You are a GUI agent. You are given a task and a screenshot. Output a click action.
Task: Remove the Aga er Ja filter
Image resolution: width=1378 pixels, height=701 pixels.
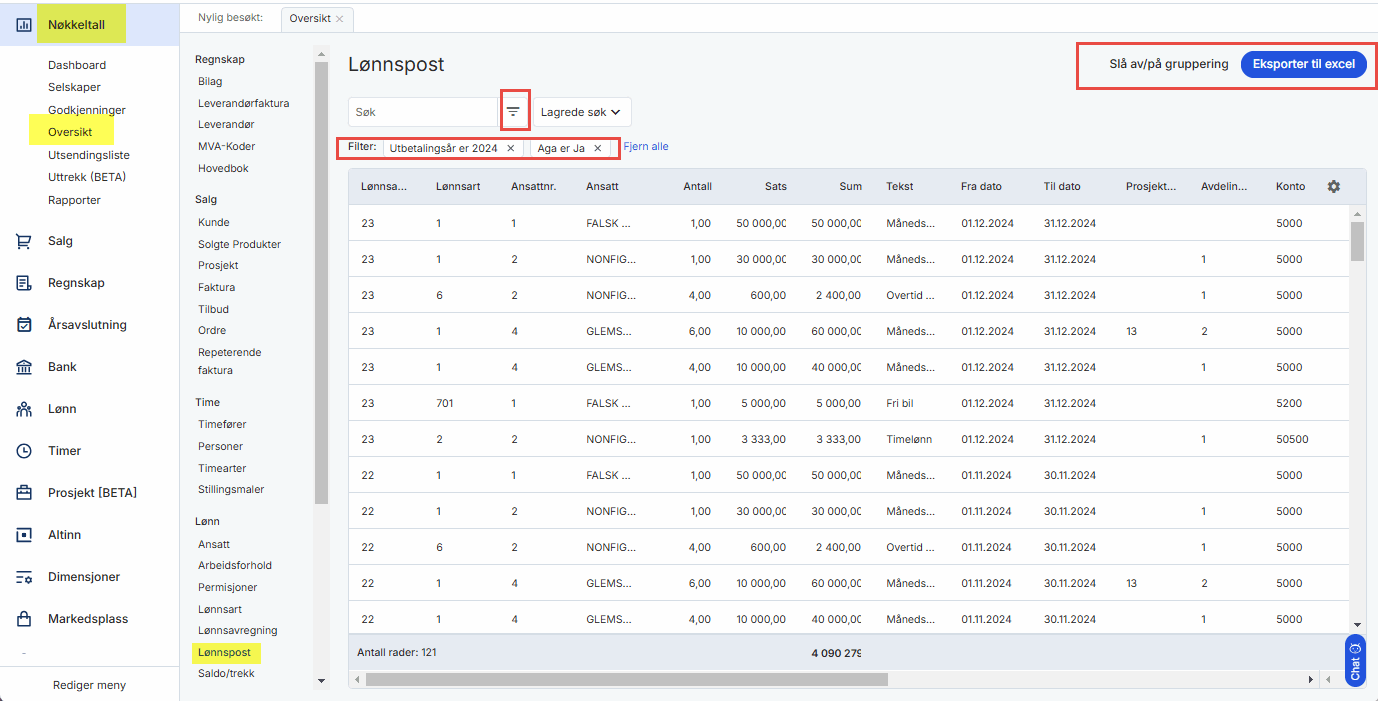coord(598,148)
